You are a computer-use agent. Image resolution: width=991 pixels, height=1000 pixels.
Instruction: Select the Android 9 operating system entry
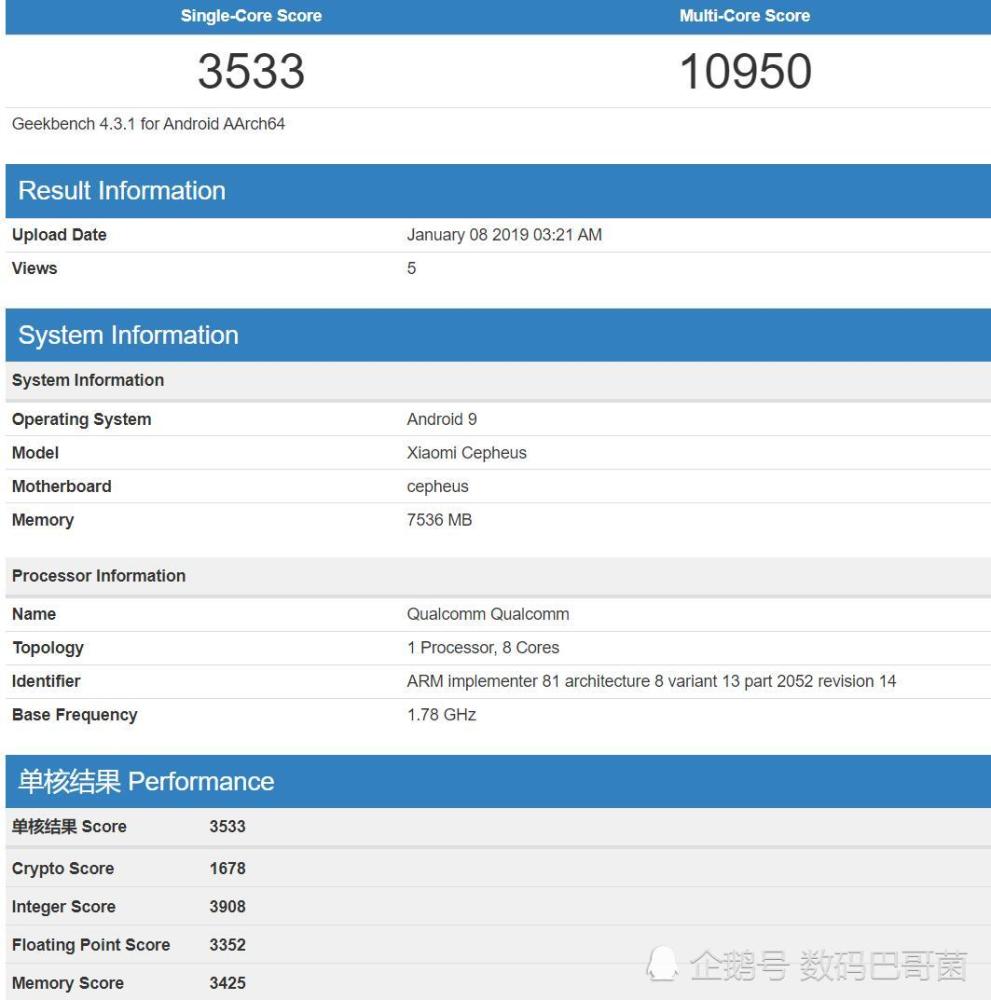[441, 419]
